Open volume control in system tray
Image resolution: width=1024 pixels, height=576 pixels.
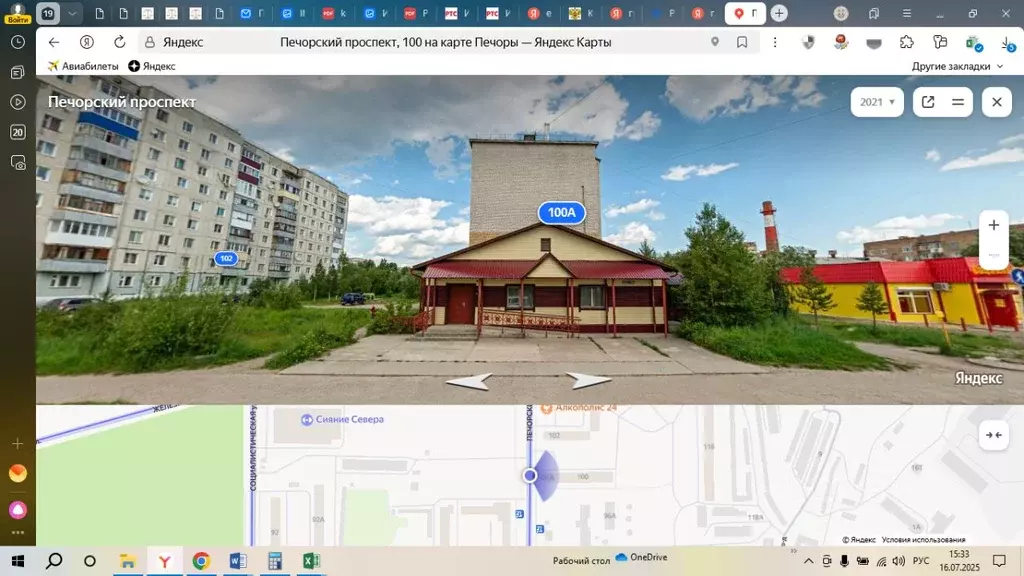click(x=899, y=561)
